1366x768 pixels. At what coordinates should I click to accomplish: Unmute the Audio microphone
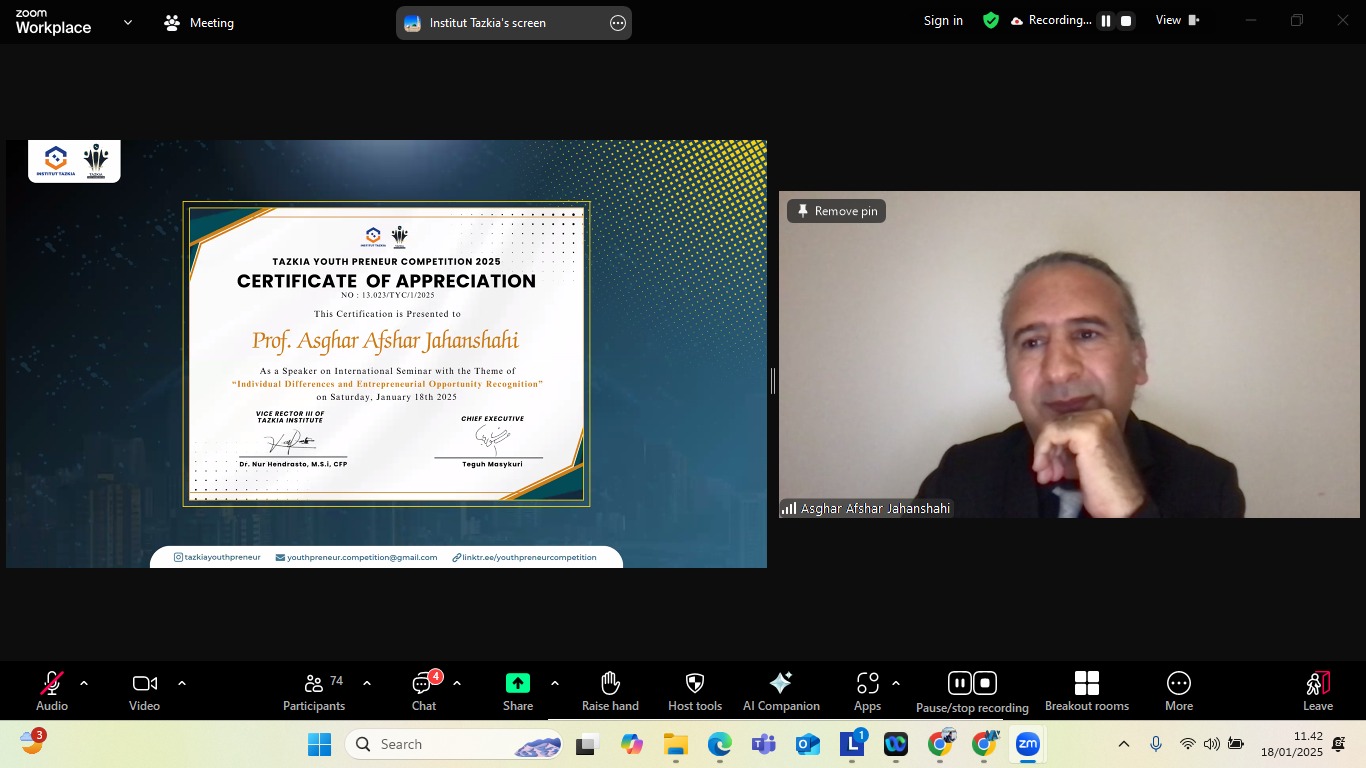52,691
